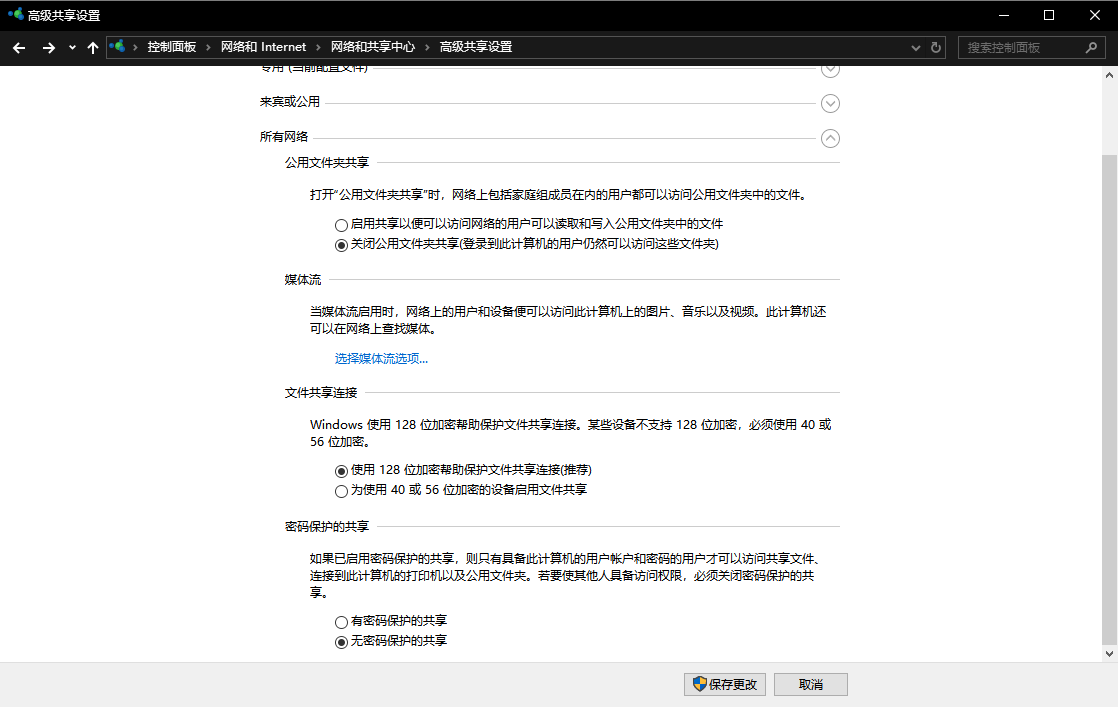Image resolution: width=1118 pixels, height=707 pixels.
Task: Click the 密码保护的共享 heading
Action: 327,527
